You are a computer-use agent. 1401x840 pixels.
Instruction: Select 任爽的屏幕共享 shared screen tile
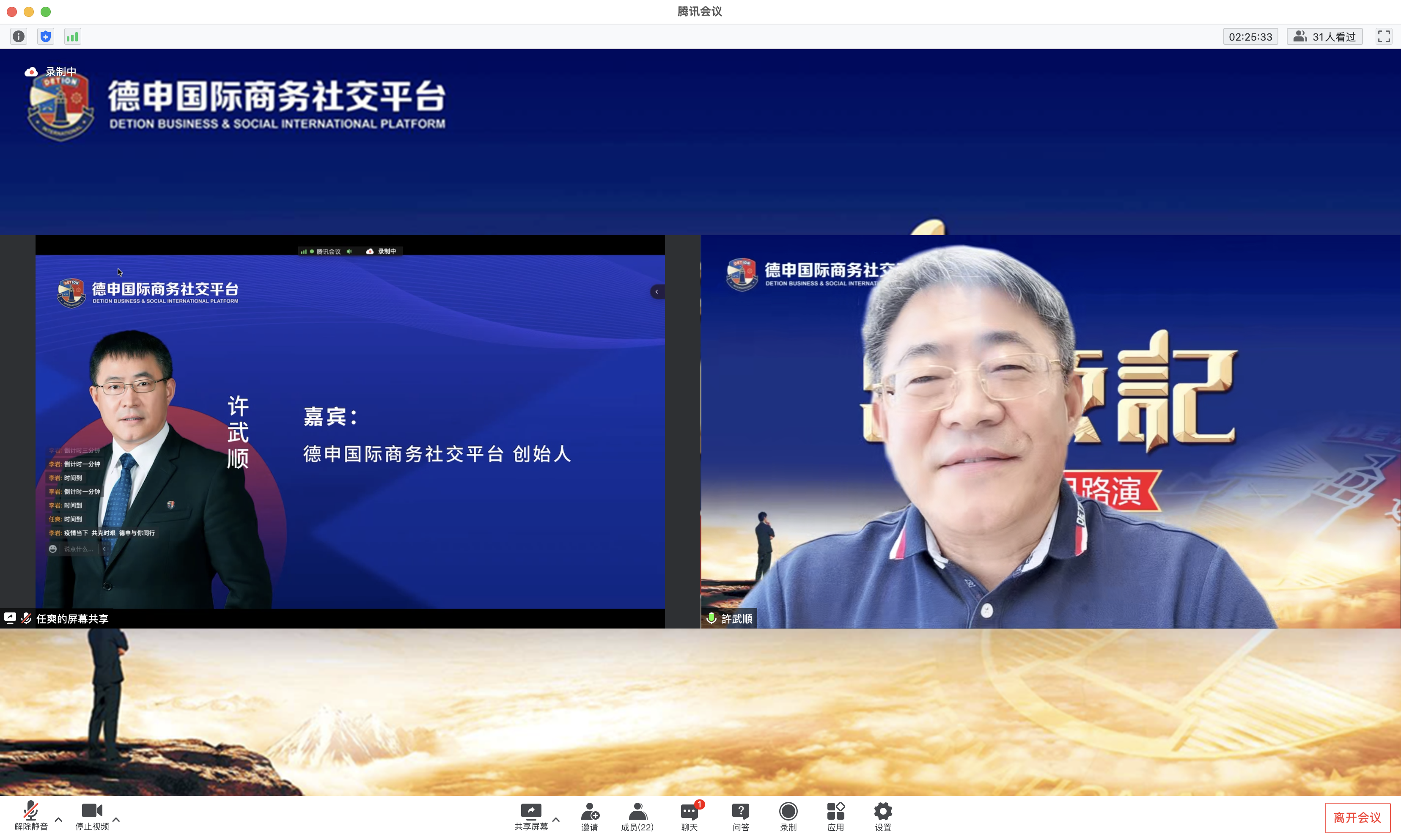pos(350,431)
